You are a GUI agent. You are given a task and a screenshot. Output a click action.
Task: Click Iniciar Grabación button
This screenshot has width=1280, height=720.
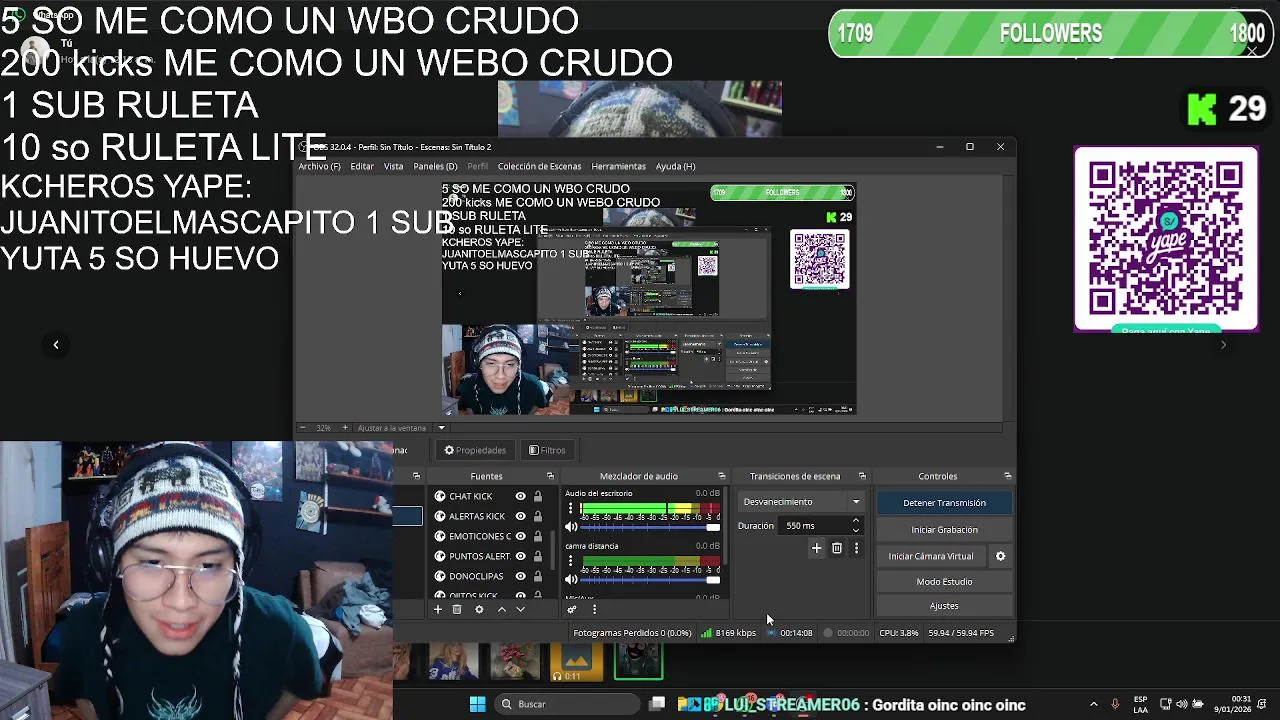(944, 530)
